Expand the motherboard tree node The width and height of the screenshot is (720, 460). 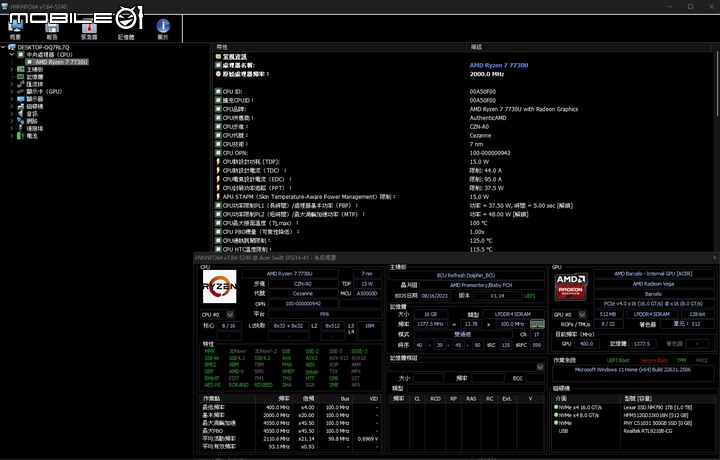tap(12, 69)
